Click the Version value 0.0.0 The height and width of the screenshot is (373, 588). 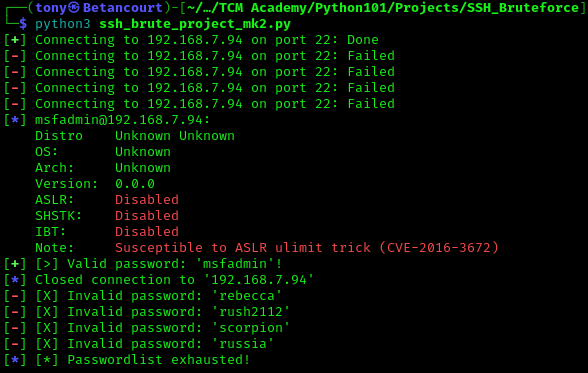[x=135, y=184]
